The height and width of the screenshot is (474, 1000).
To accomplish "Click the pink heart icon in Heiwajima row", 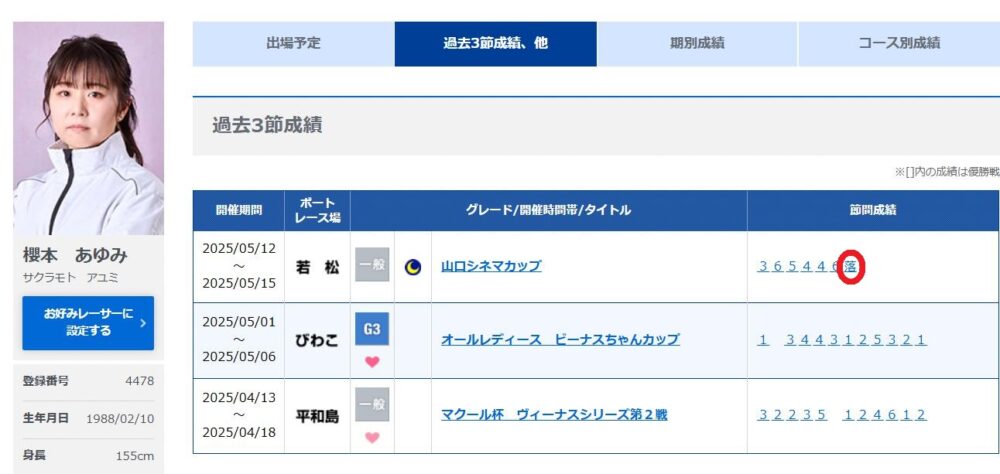I will (x=372, y=438).
